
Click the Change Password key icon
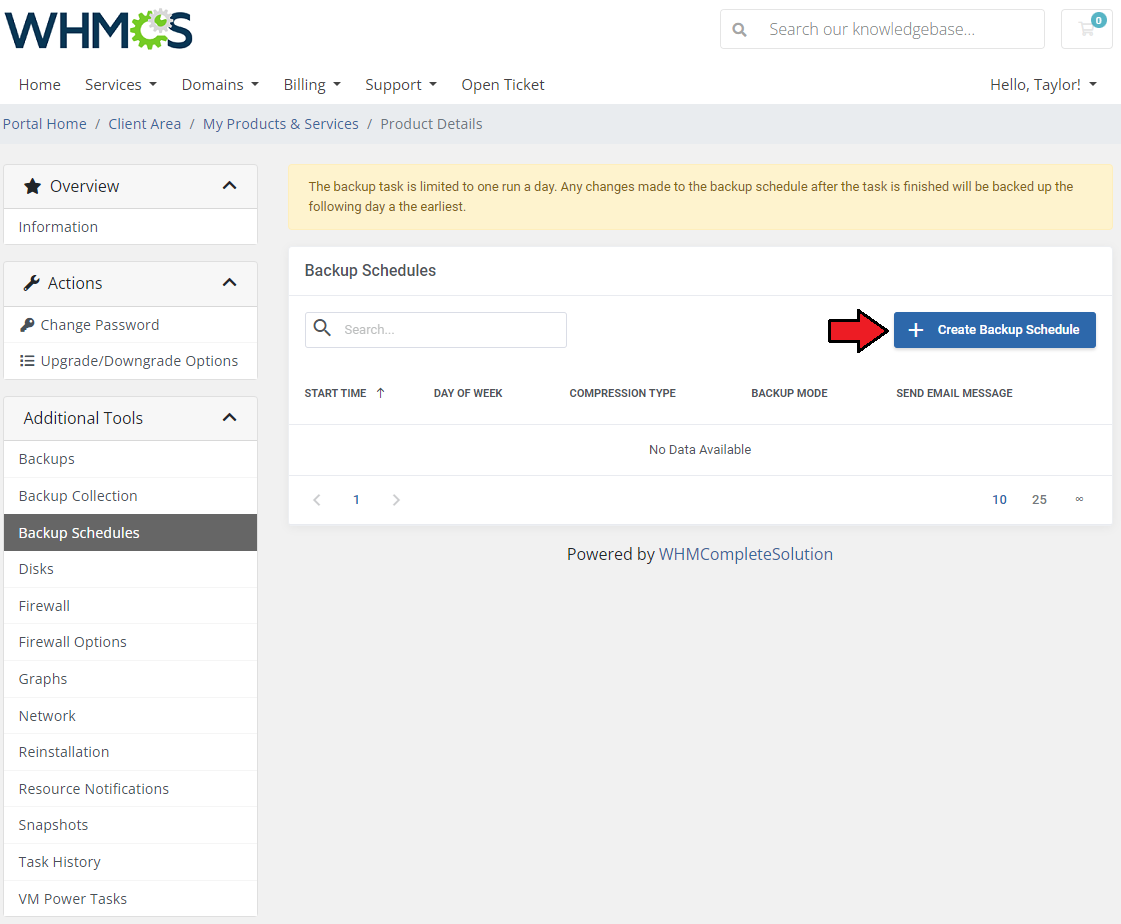click(28, 325)
